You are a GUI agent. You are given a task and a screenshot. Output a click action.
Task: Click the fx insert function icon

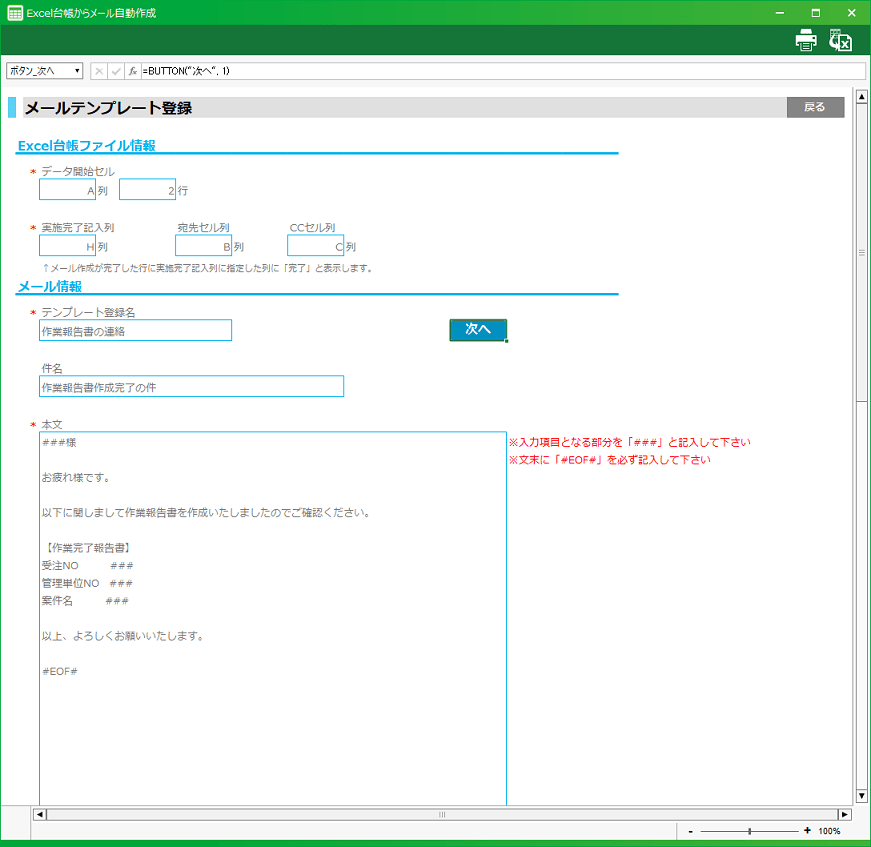pos(133,71)
